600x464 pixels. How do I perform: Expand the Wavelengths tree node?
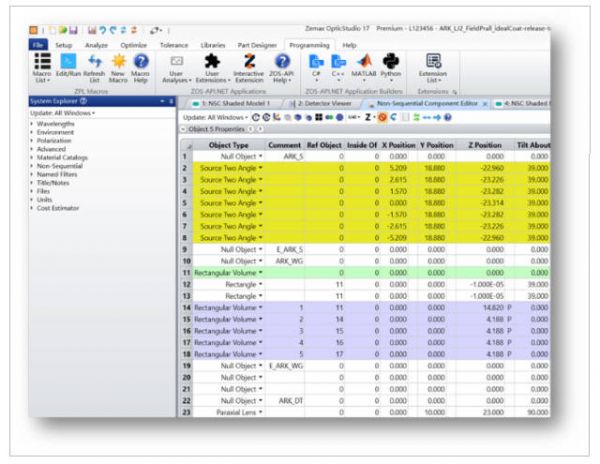coord(31,126)
